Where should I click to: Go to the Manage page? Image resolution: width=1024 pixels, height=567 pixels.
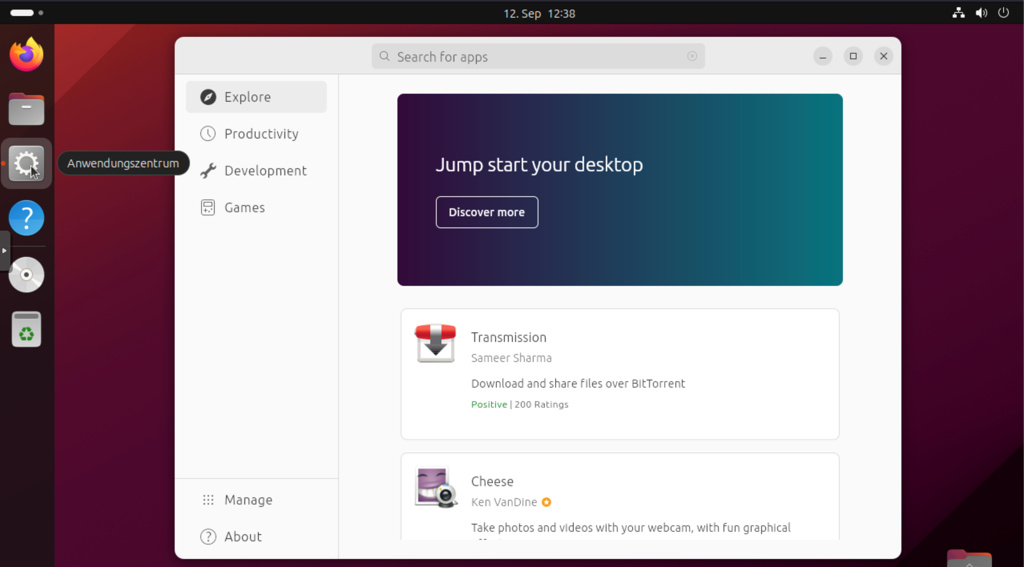(x=256, y=500)
